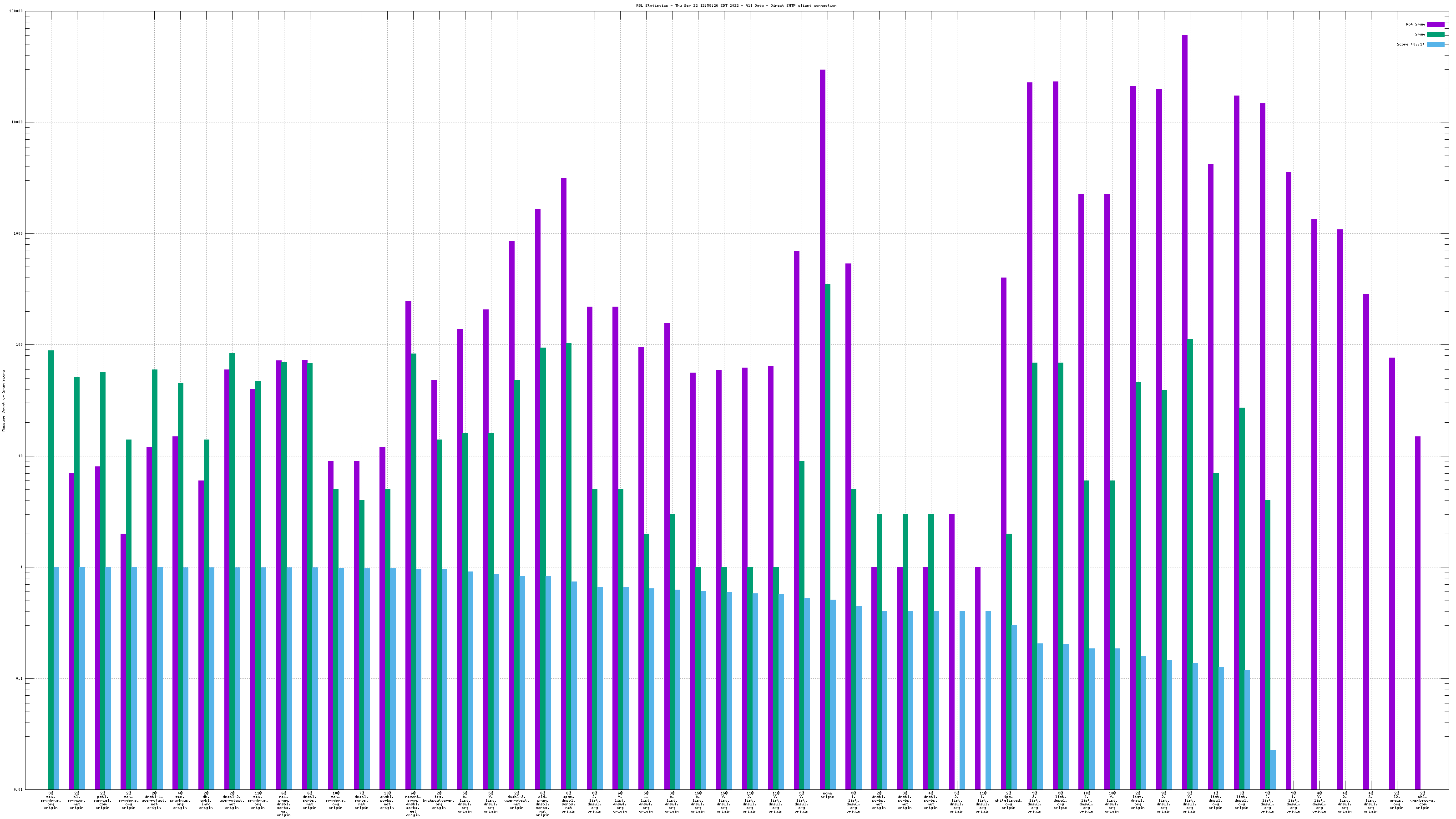
Task: Click the purple bar above ubl.unsubscore.com
Action: click(1418, 611)
